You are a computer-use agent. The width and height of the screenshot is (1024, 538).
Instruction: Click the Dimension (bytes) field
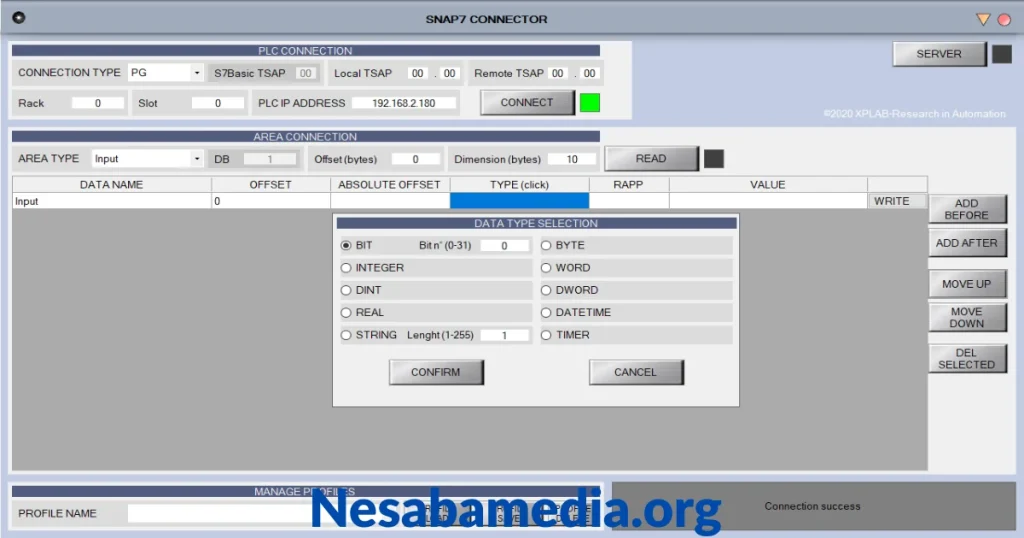pyautogui.click(x=572, y=159)
